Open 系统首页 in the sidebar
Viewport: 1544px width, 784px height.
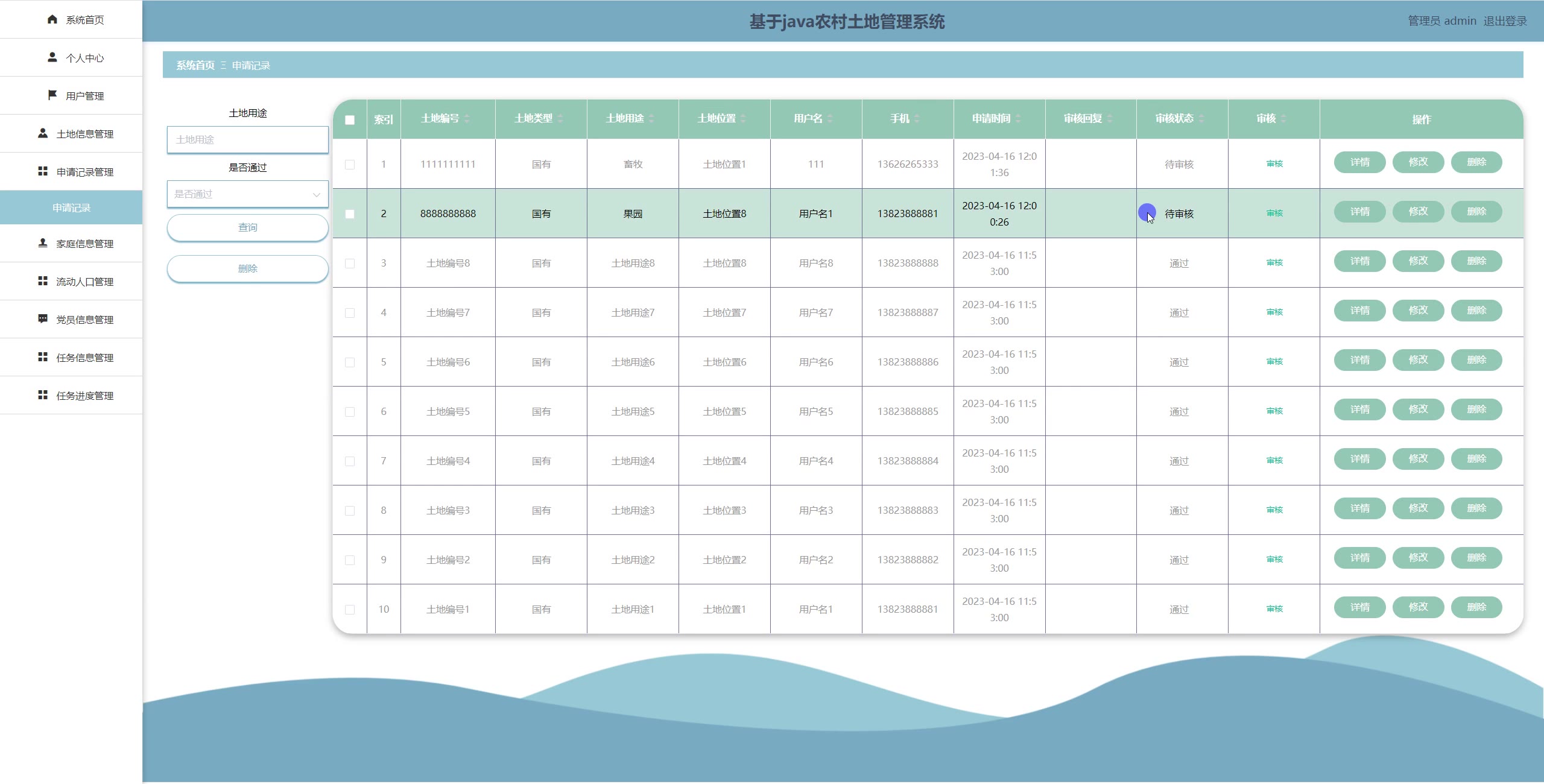coord(71,19)
